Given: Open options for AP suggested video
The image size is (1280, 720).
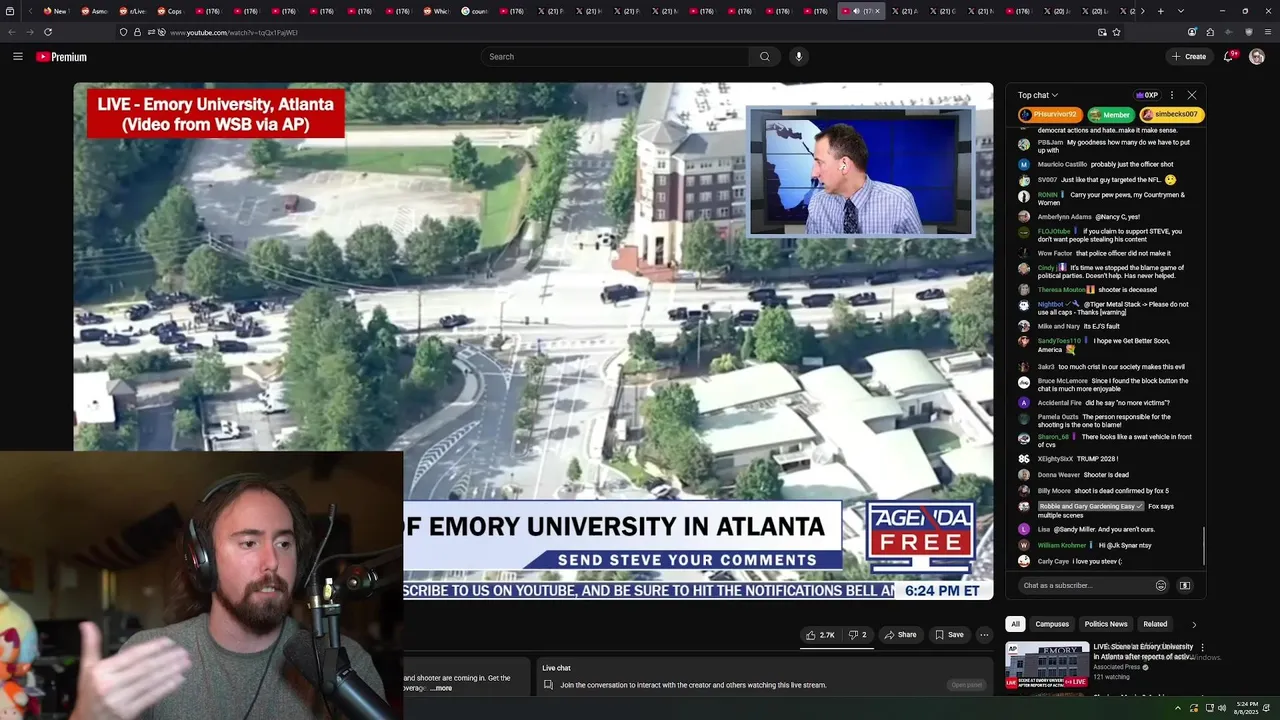Looking at the screenshot, I should coord(1202,648).
